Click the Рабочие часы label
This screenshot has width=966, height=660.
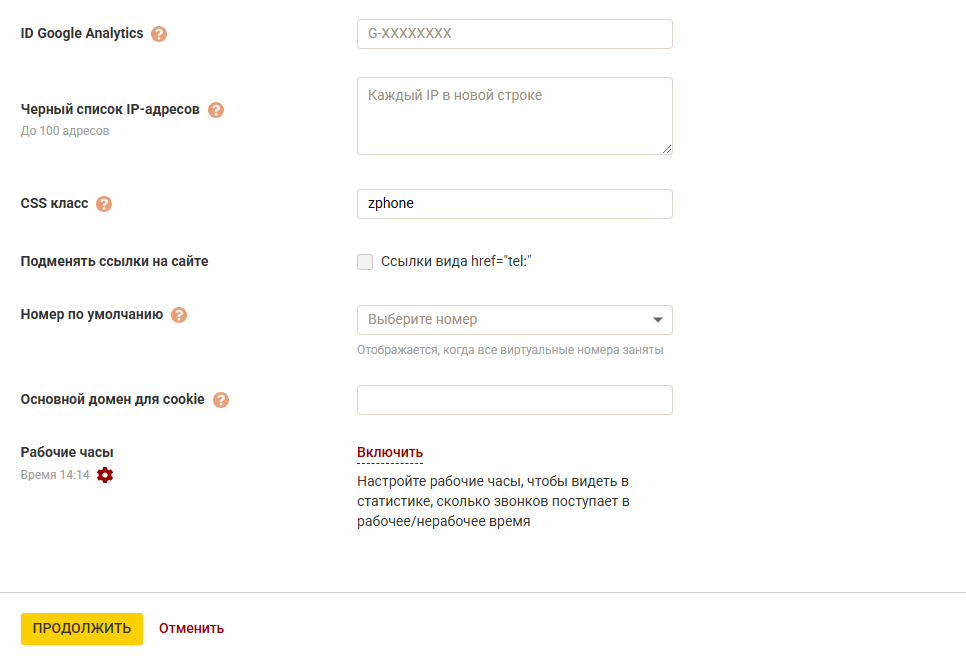click(67, 452)
